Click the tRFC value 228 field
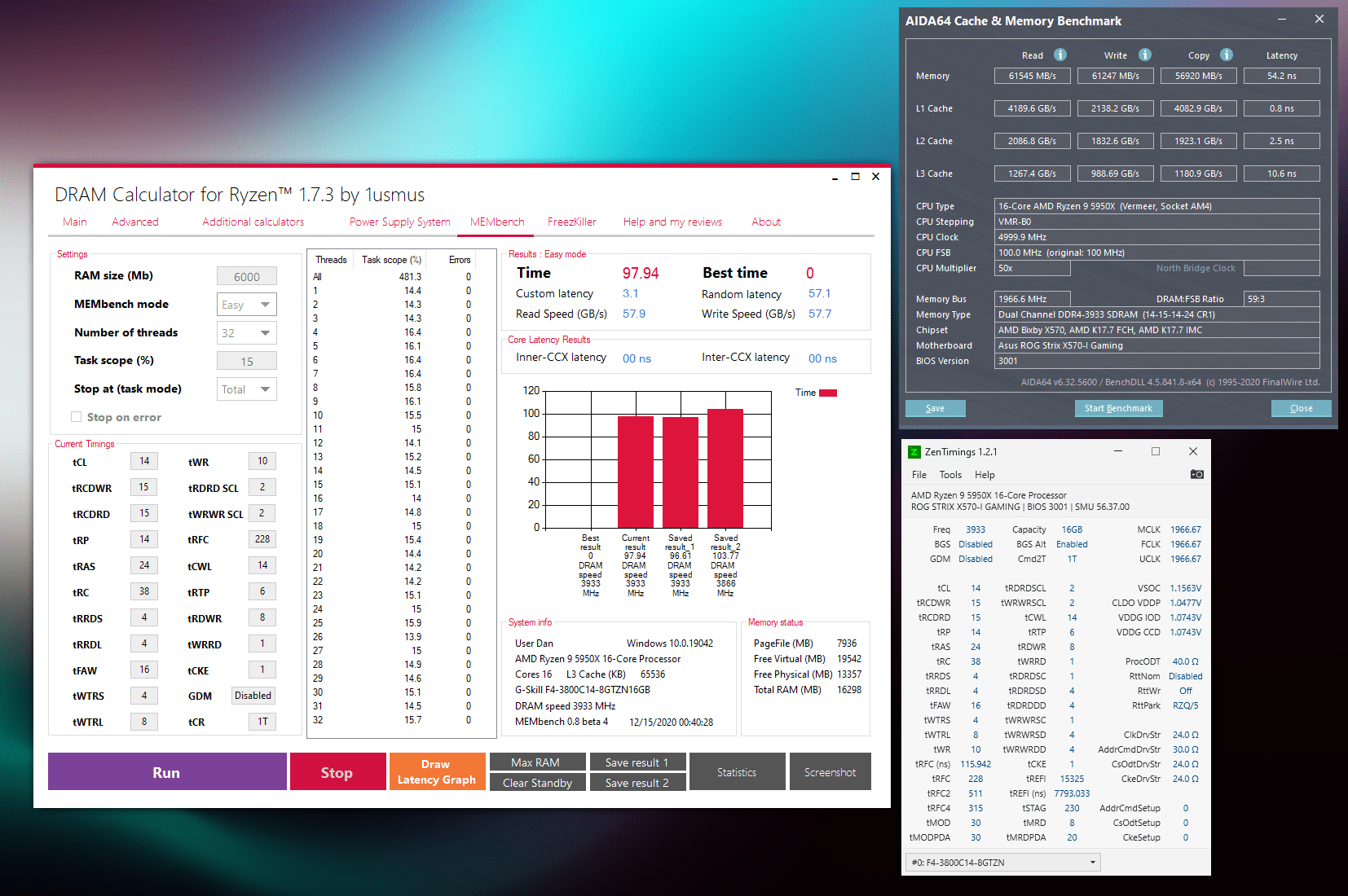The width and height of the screenshot is (1348, 896). 262,539
